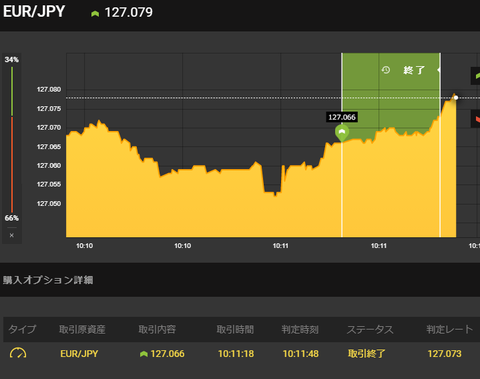The image size is (480, 379).
Task: Click the expiry time 10:11:48 cell
Action: pos(301,354)
